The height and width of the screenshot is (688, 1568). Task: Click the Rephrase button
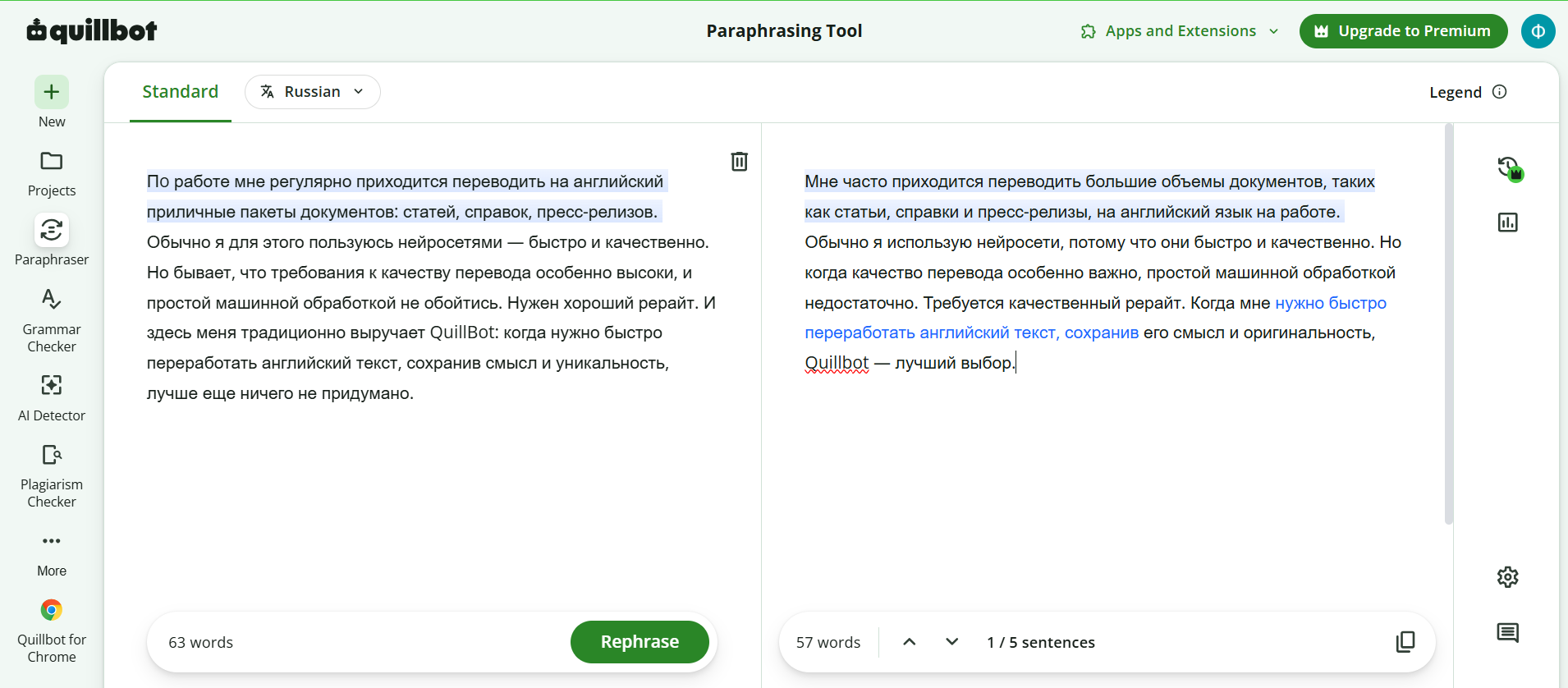click(640, 642)
